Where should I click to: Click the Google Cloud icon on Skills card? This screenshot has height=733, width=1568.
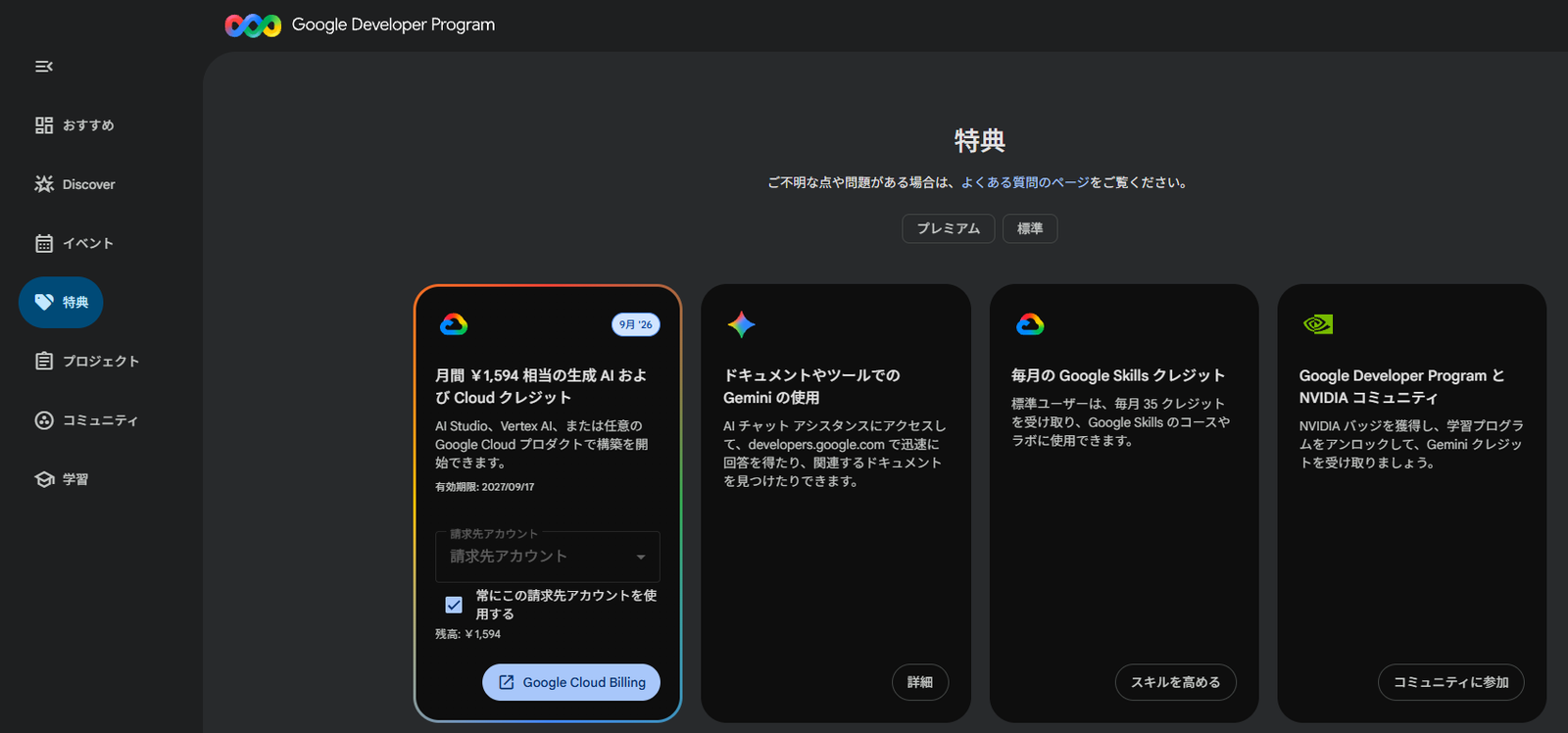1030,324
